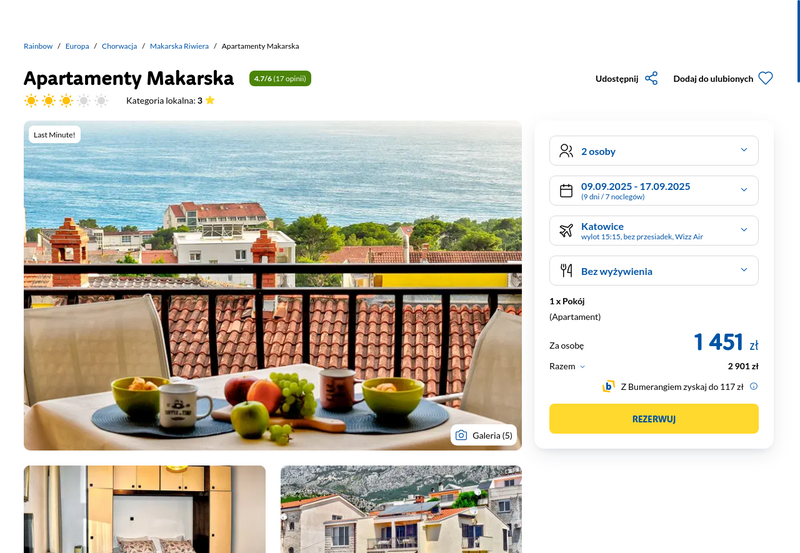Image resolution: width=800 pixels, height=553 pixels.
Task: Click the Rainbow breadcrumb link
Action: (38, 46)
